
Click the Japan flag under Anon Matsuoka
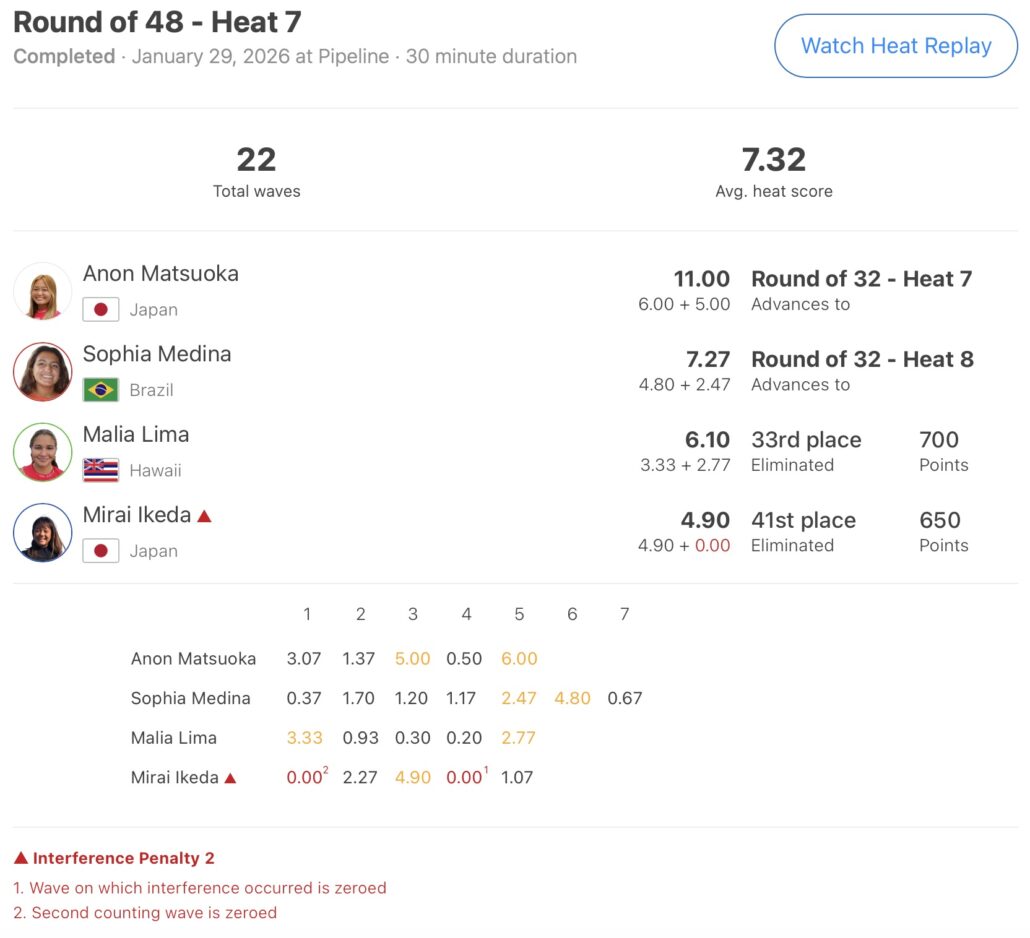point(101,310)
